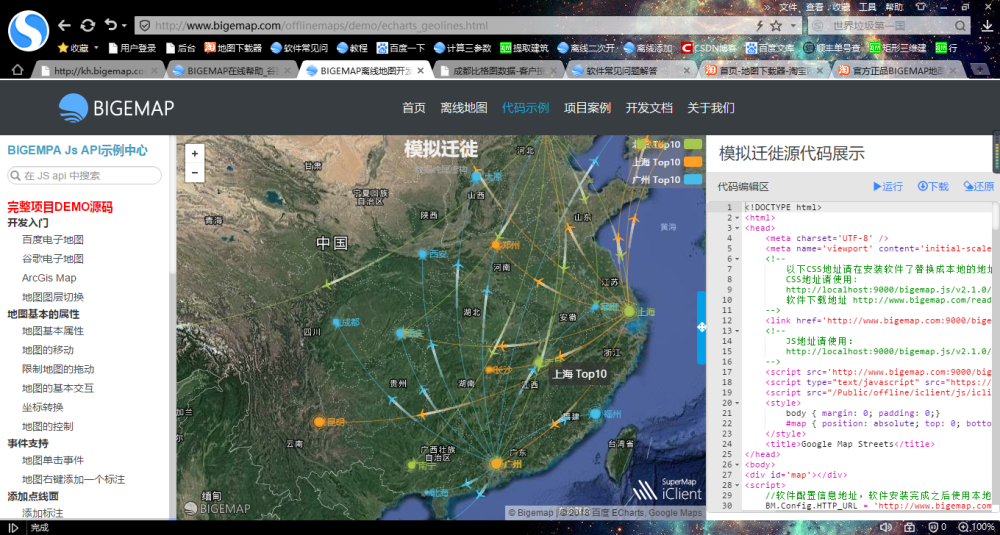Switch to the 成都比格图数据 tab
The height and width of the screenshot is (535, 1000).
(x=497, y=71)
